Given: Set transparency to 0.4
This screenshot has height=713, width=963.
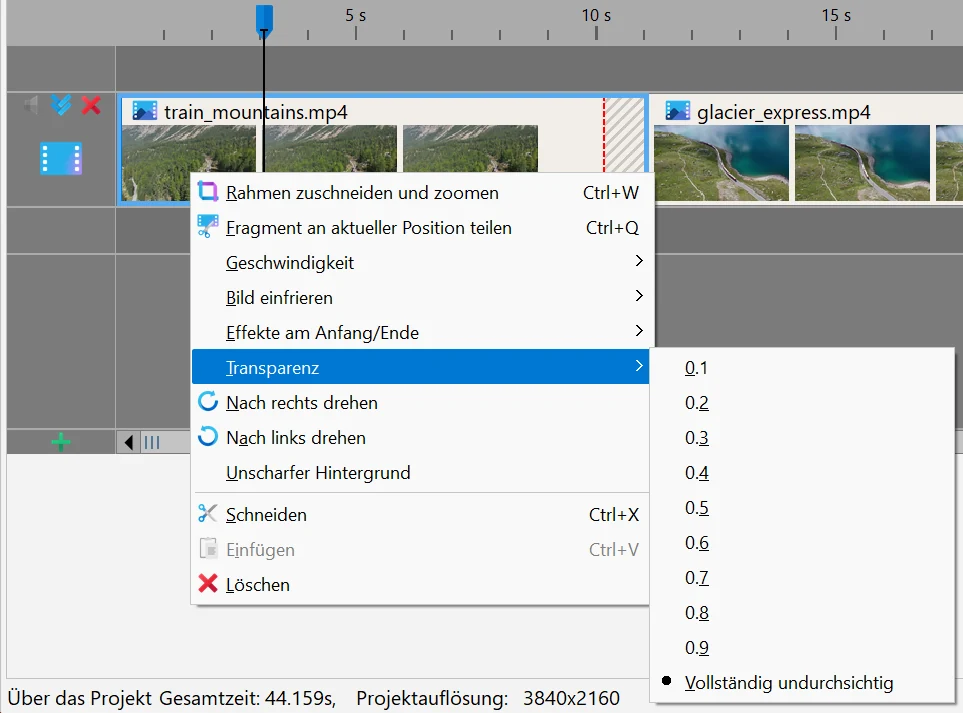Looking at the screenshot, I should [x=802, y=473].
